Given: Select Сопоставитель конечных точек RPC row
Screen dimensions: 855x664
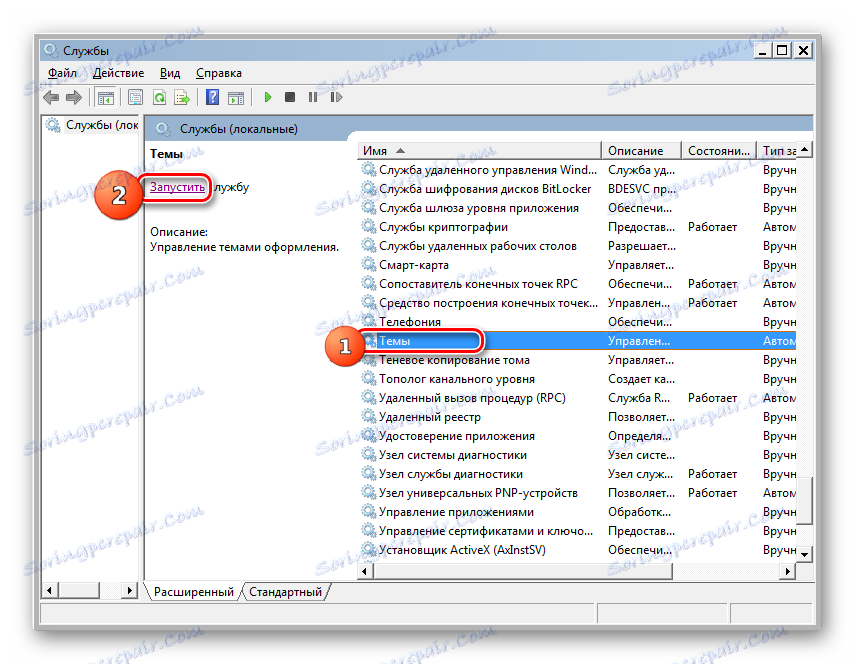Looking at the screenshot, I should coord(577,283).
